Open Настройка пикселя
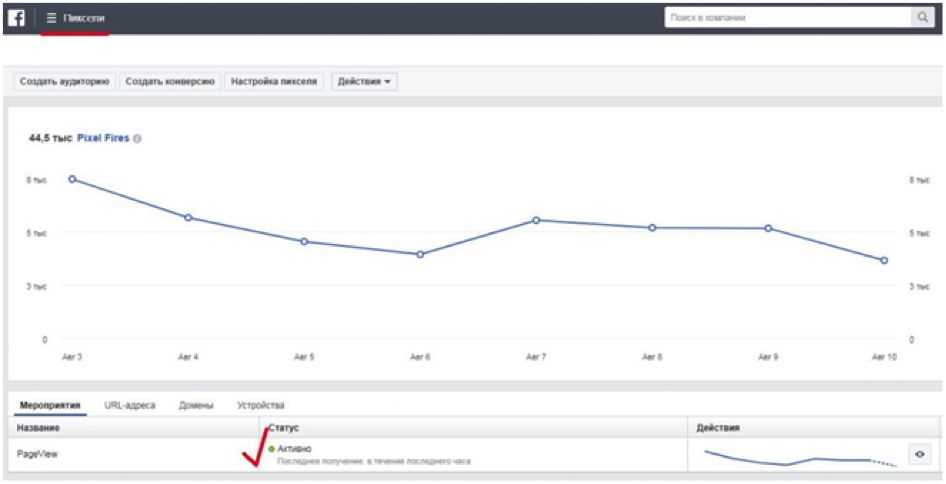Screen dimensions: 946x484 [x=274, y=81]
